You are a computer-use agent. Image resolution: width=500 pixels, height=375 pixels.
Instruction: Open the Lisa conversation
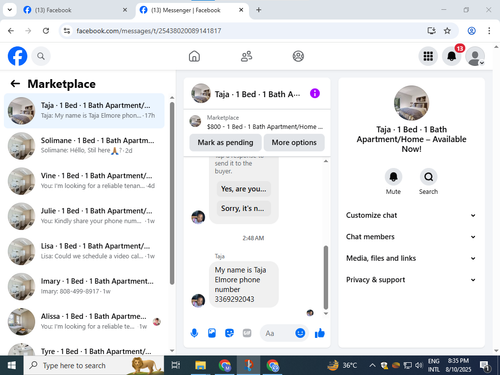pos(84,251)
